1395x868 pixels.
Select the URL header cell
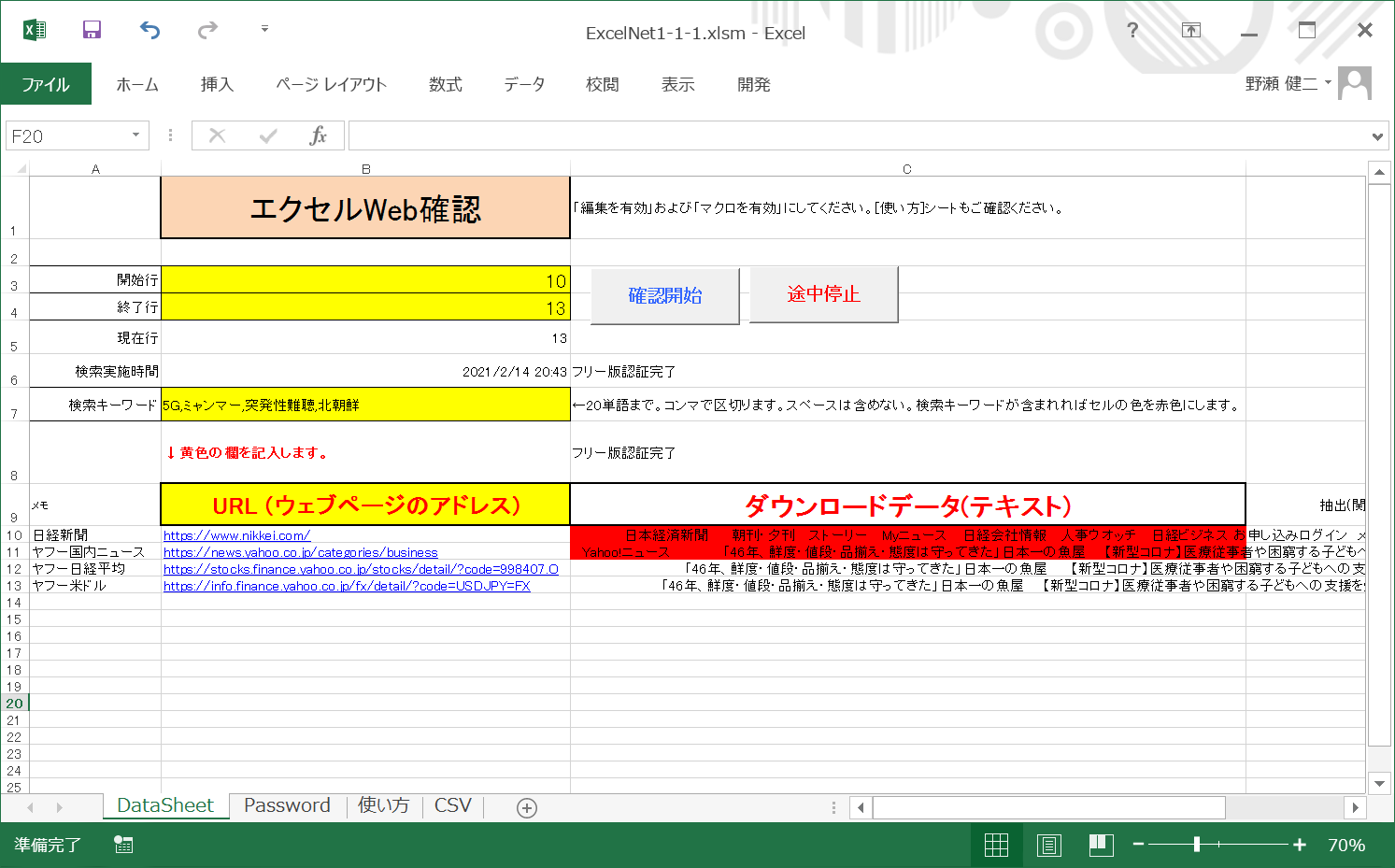click(365, 505)
